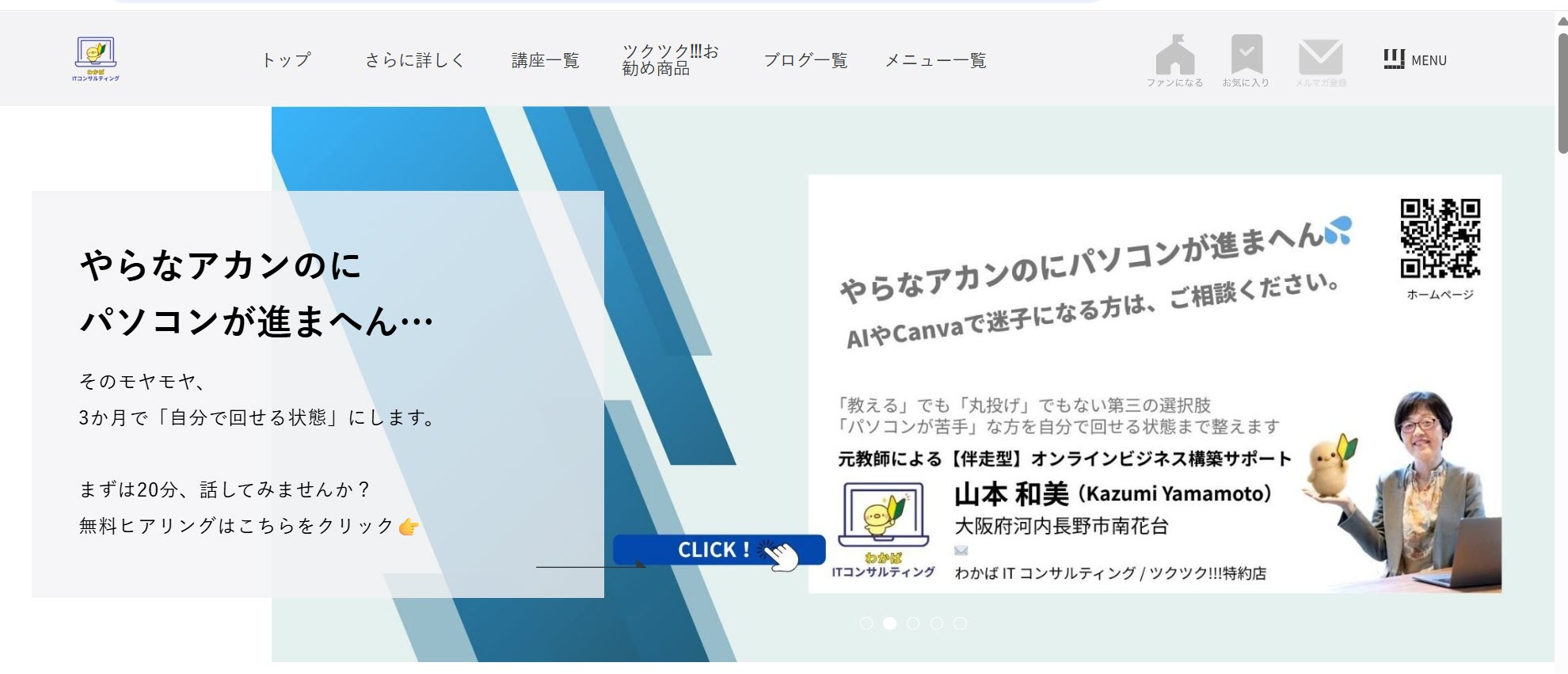Viewport: 1568px width, 674px height.
Task: Open the 講座一覧 navigation item
Action: [545, 60]
